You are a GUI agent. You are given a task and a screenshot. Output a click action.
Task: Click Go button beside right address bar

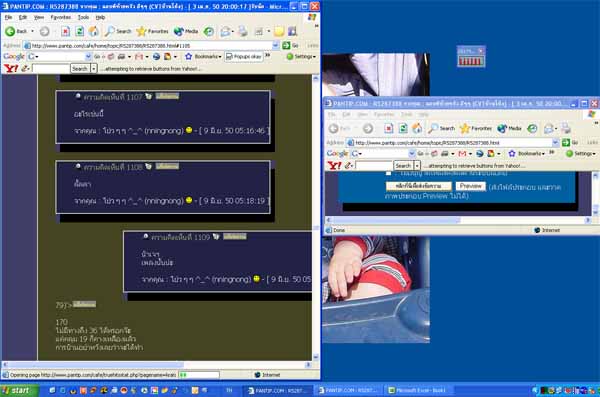point(570,142)
